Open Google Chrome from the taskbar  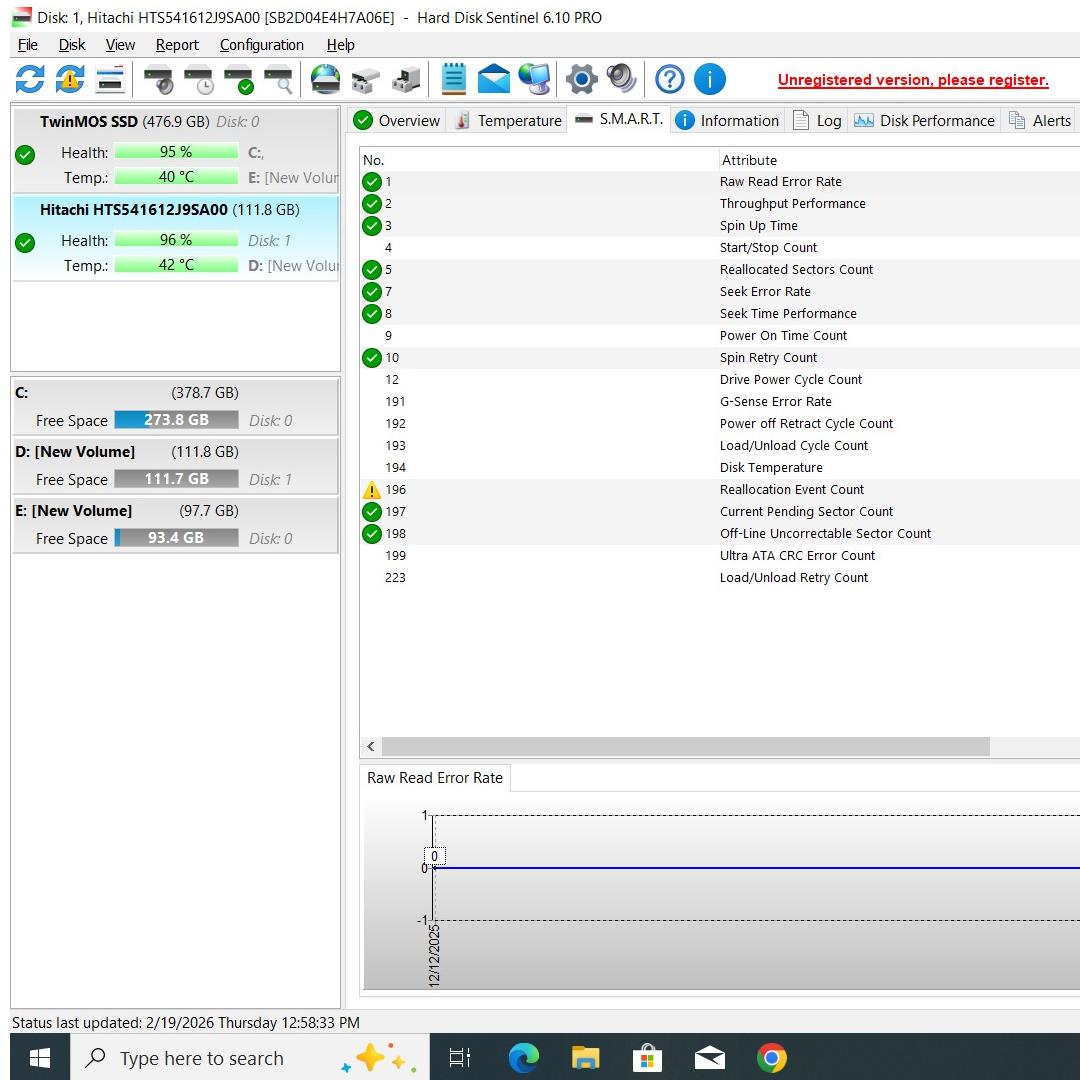(x=771, y=1058)
